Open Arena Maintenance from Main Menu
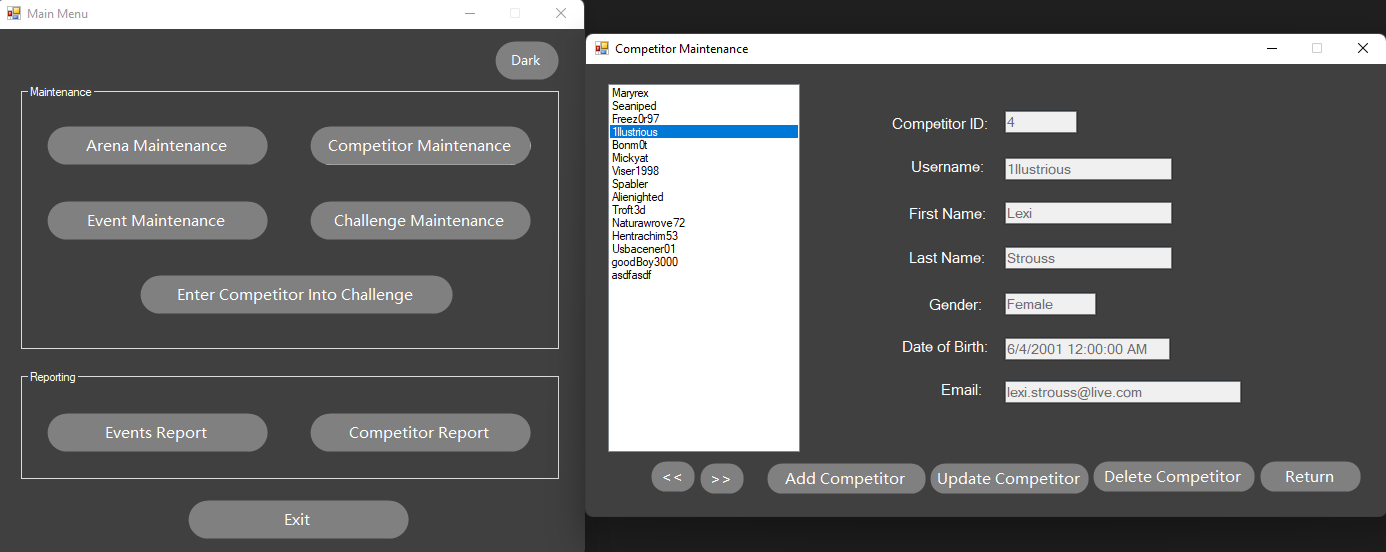 click(x=157, y=145)
